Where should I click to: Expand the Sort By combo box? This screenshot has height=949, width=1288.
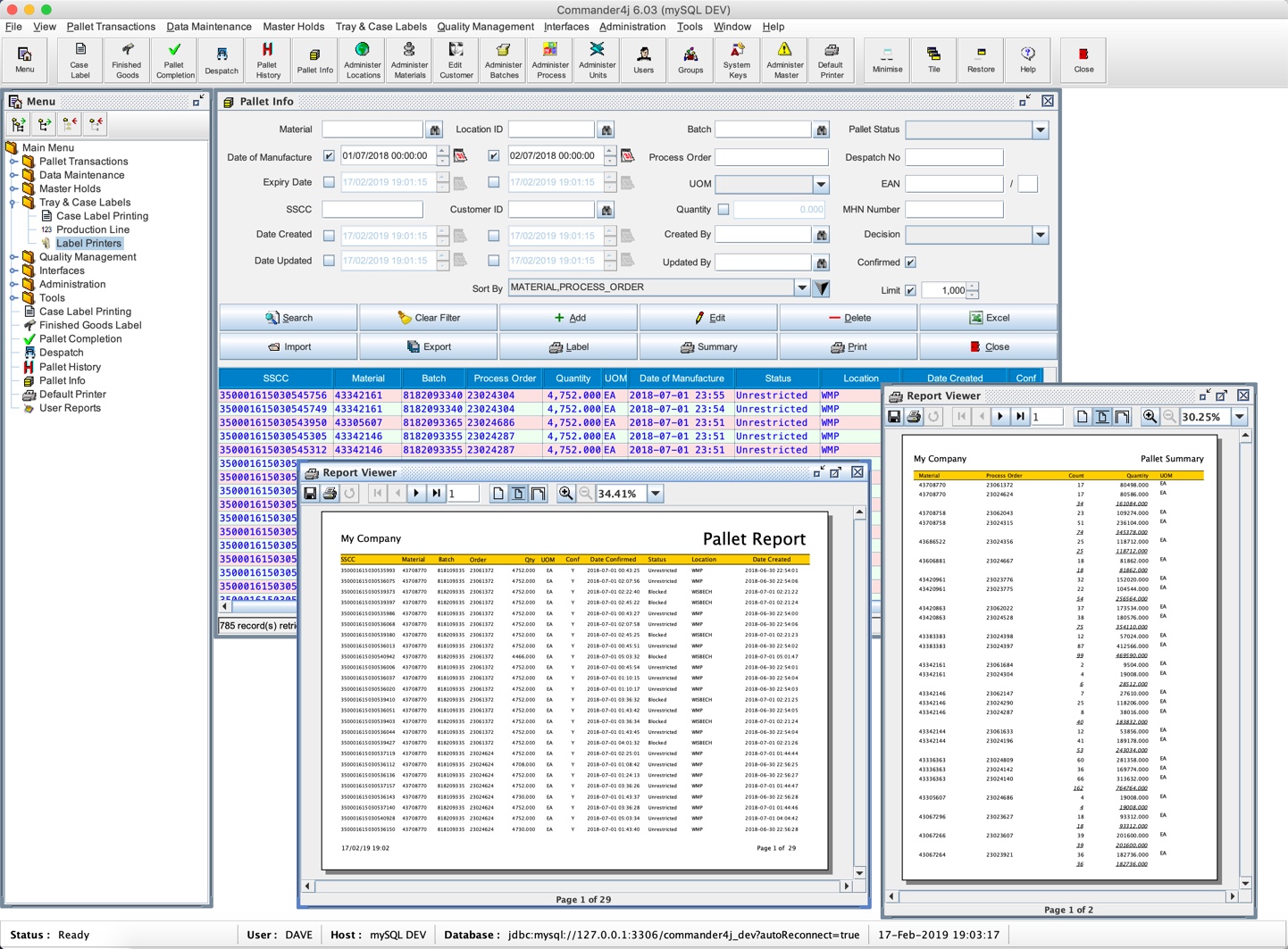801,287
